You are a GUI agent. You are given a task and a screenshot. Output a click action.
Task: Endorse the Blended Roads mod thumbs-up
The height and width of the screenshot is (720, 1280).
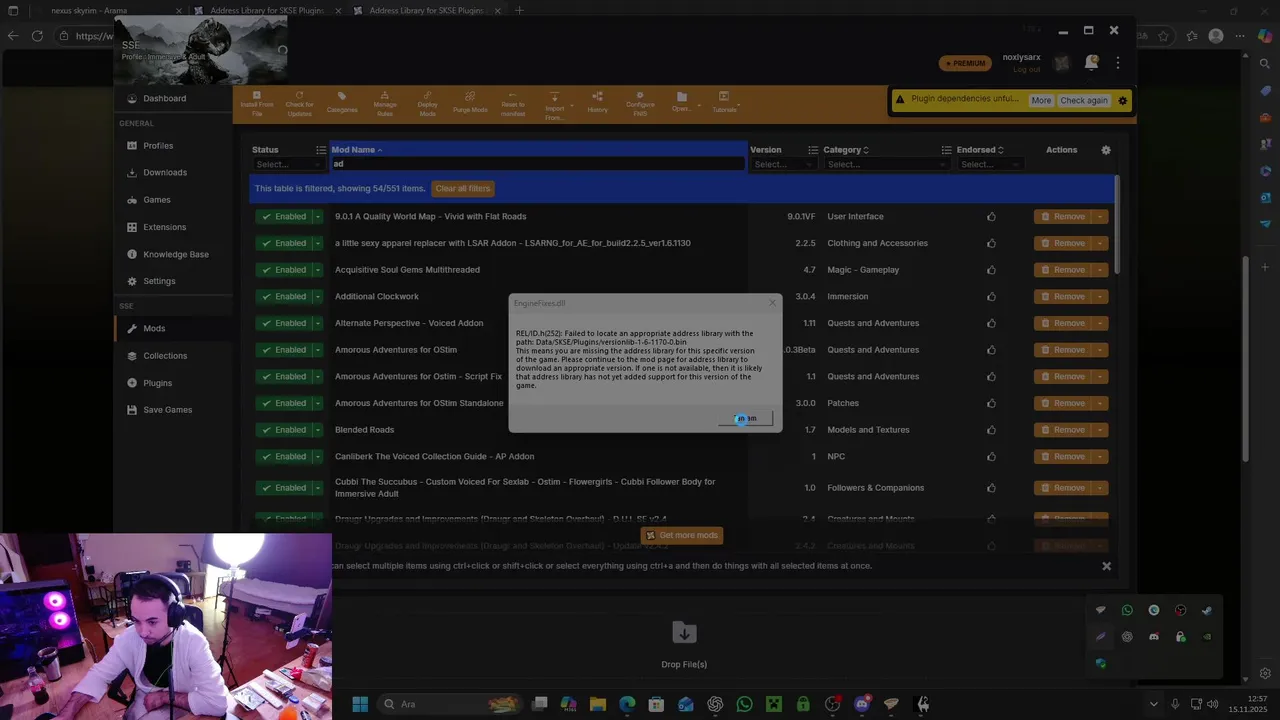pos(991,430)
